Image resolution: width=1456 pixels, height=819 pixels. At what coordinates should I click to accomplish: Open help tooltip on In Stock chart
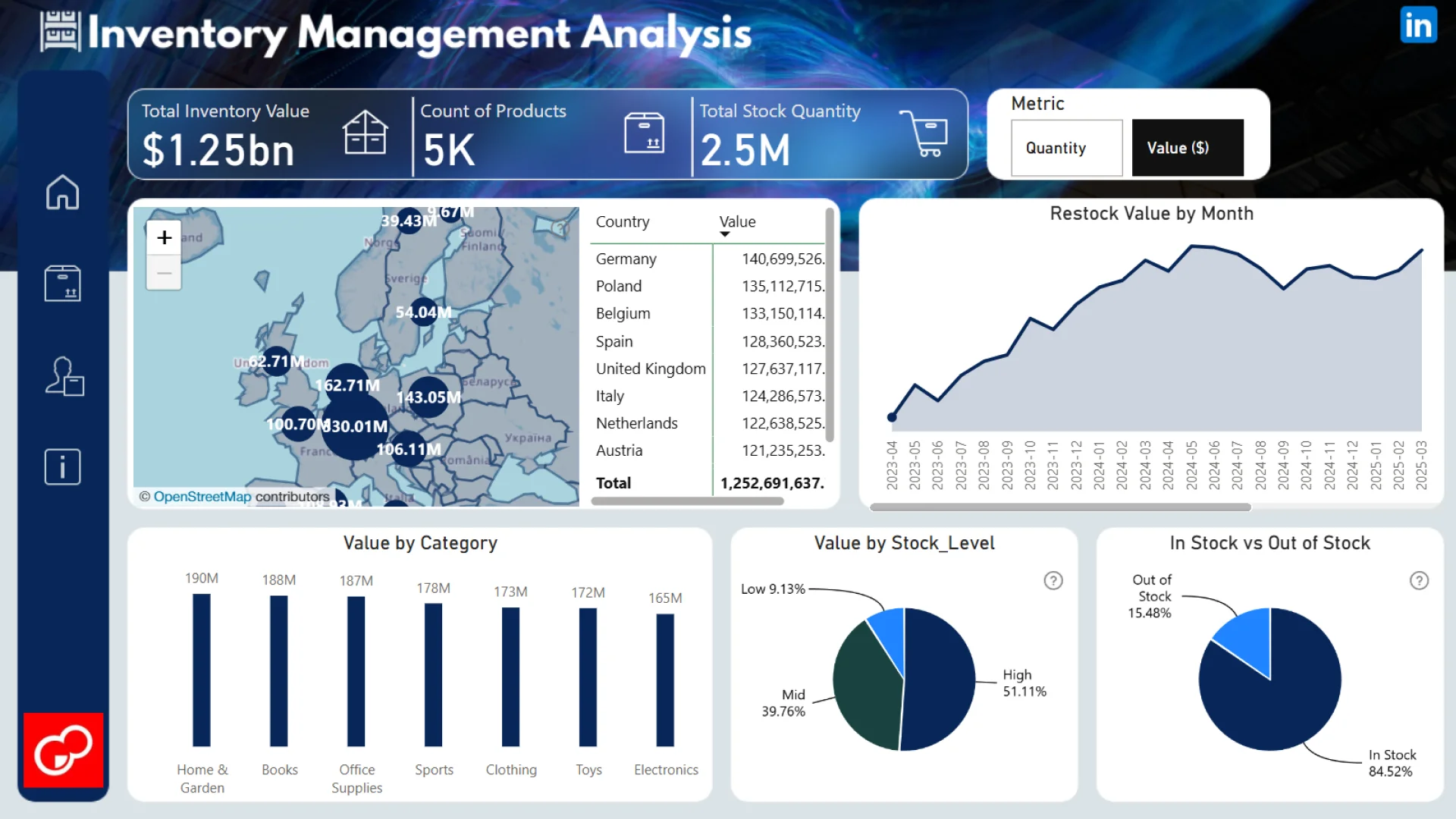(1419, 581)
